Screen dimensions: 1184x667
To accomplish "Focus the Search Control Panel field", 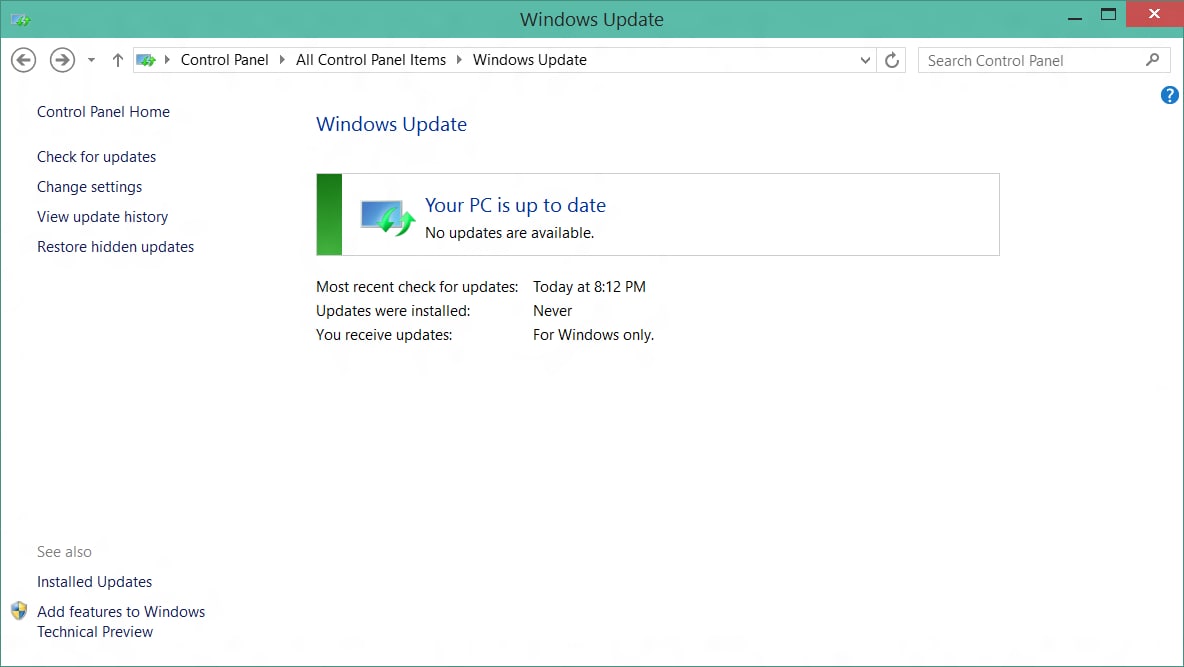I will click(x=1044, y=60).
